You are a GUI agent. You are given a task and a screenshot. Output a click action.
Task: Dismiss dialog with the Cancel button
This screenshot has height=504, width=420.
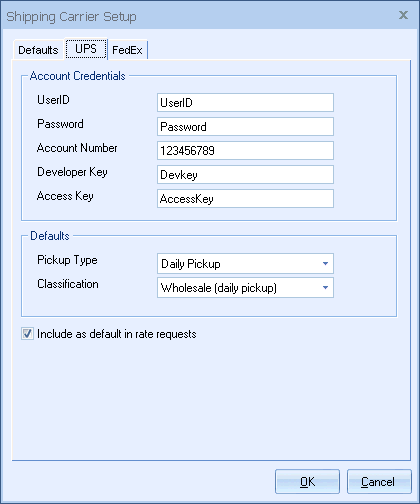[379, 482]
